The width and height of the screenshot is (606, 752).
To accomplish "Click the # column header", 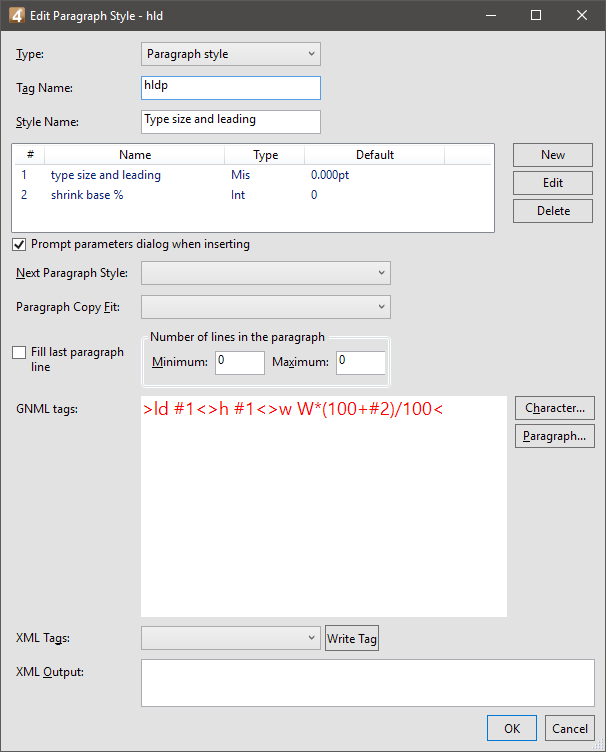I will [30, 155].
